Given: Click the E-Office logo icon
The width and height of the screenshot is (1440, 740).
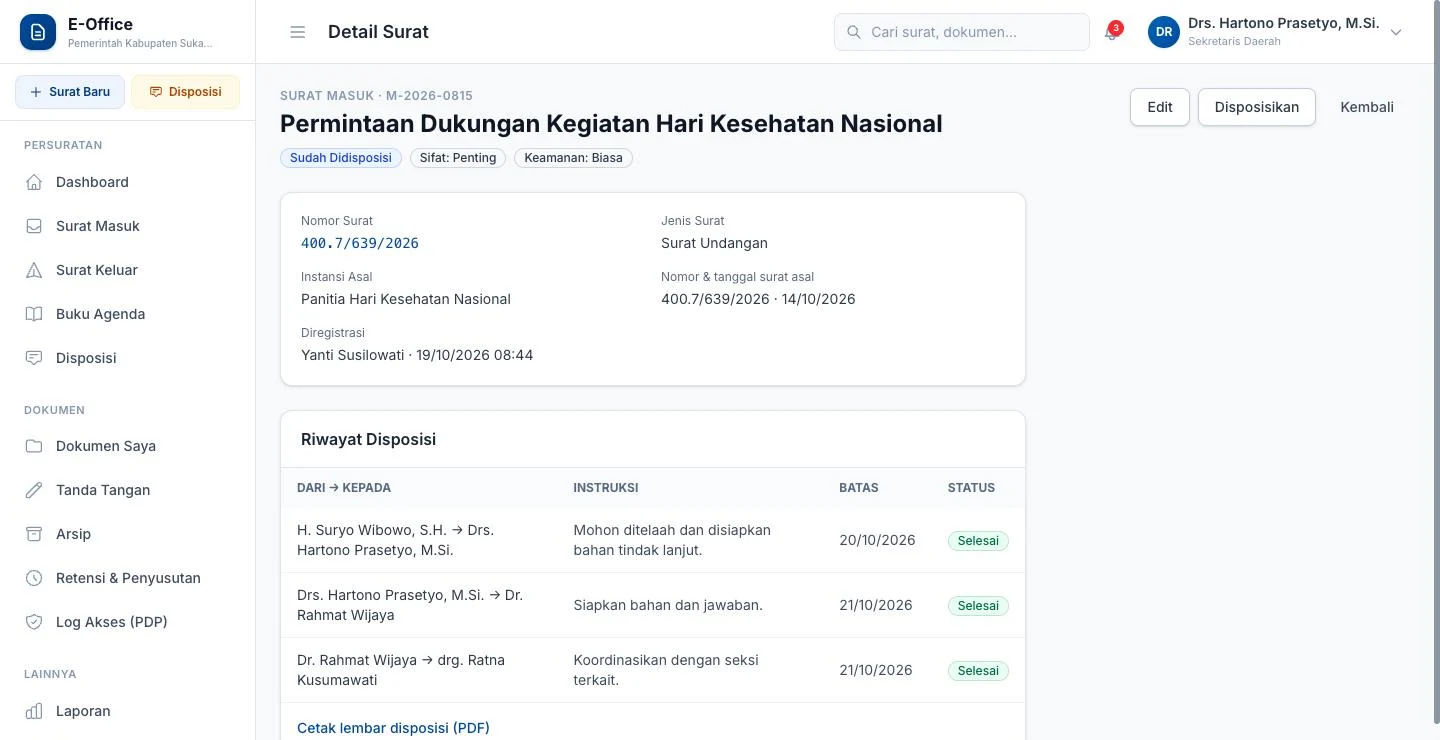Looking at the screenshot, I should [x=38, y=32].
